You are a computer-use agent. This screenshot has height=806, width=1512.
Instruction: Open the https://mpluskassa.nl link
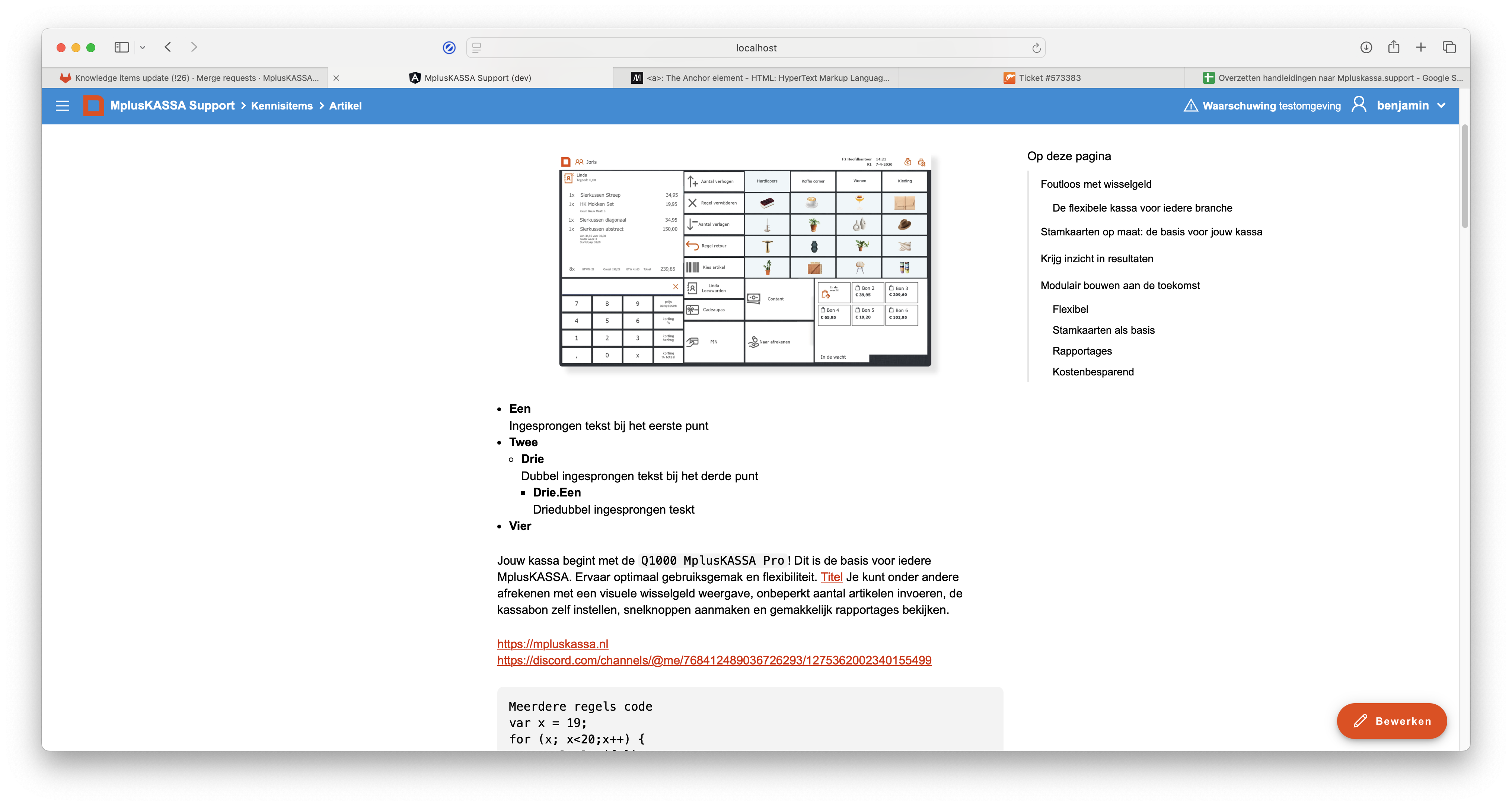point(552,644)
